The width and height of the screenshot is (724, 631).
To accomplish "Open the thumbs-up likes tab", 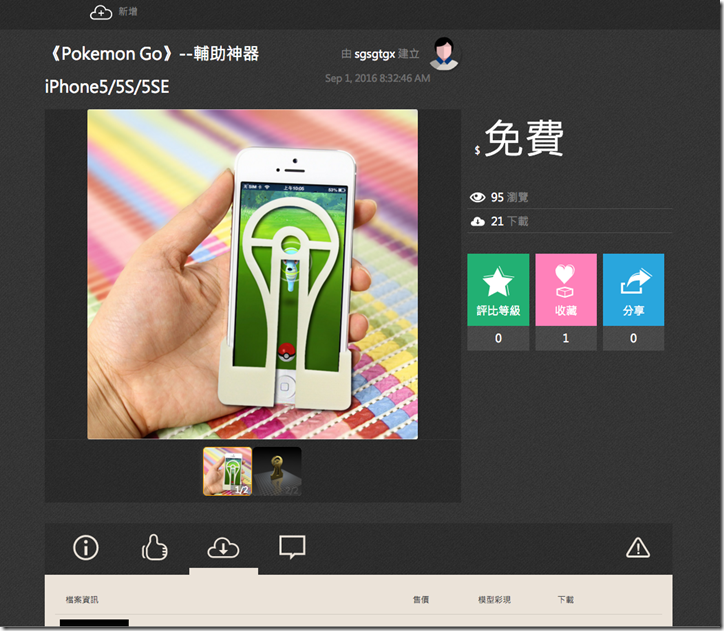I will click(x=154, y=547).
